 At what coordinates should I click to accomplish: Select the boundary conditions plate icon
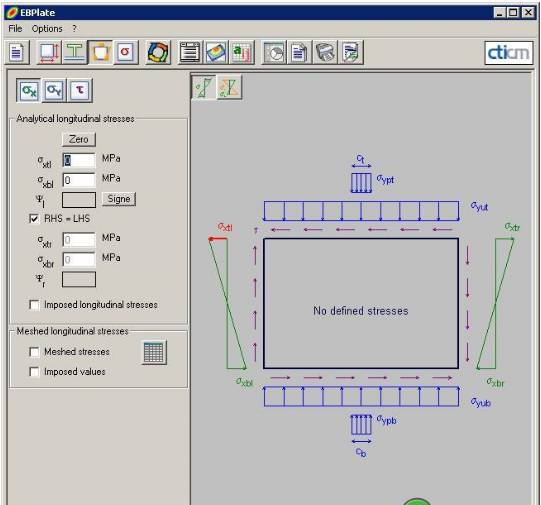pos(100,52)
